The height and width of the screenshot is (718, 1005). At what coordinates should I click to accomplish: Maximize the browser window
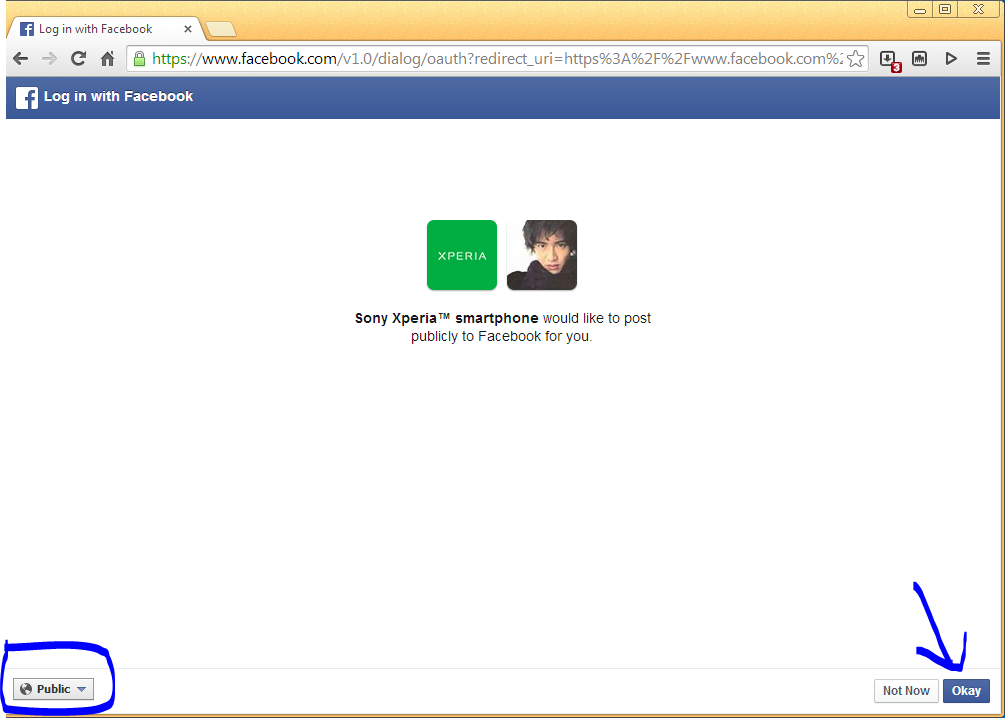[945, 9]
